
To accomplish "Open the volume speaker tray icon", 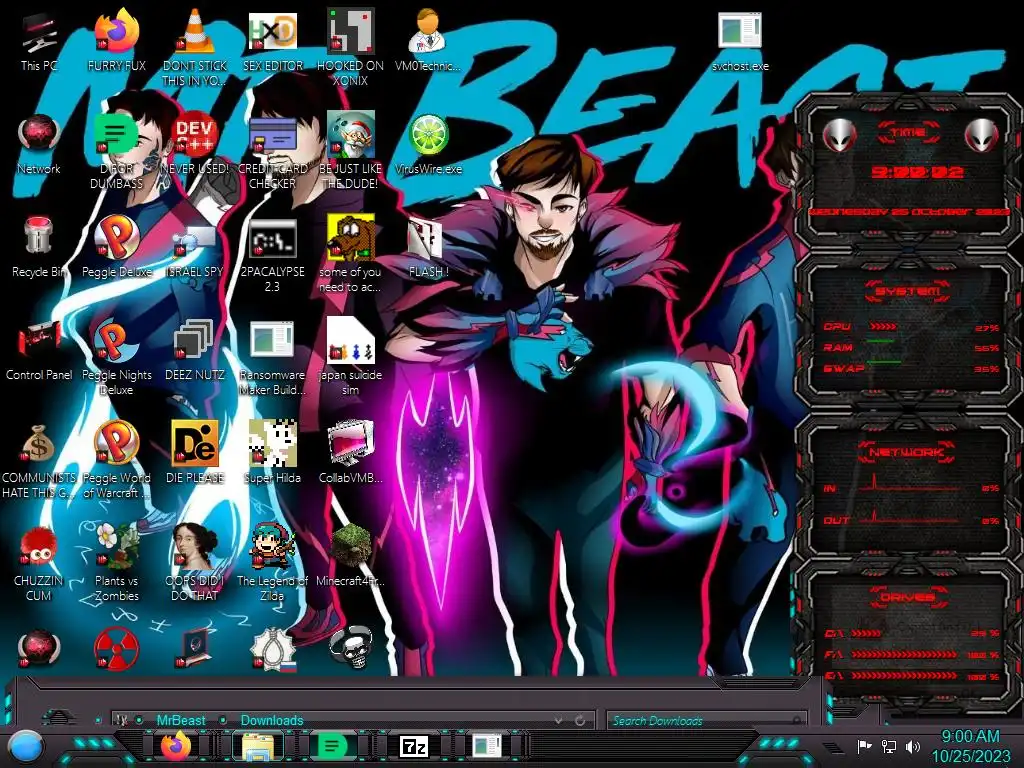I will [x=913, y=746].
